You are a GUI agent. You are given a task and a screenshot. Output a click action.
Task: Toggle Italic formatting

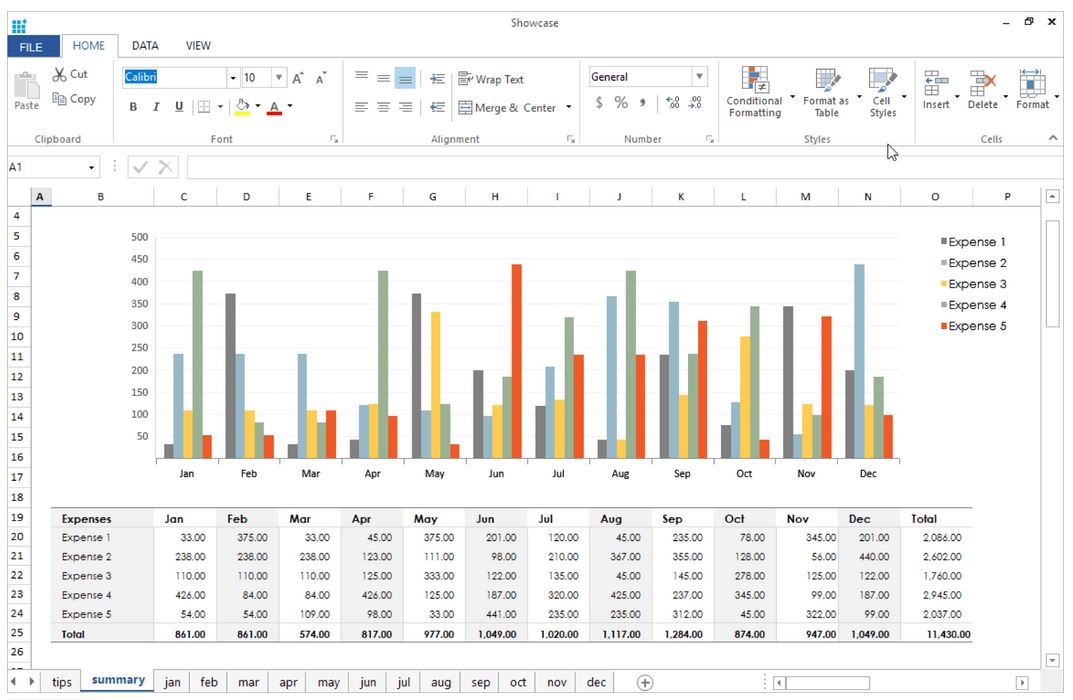point(156,107)
